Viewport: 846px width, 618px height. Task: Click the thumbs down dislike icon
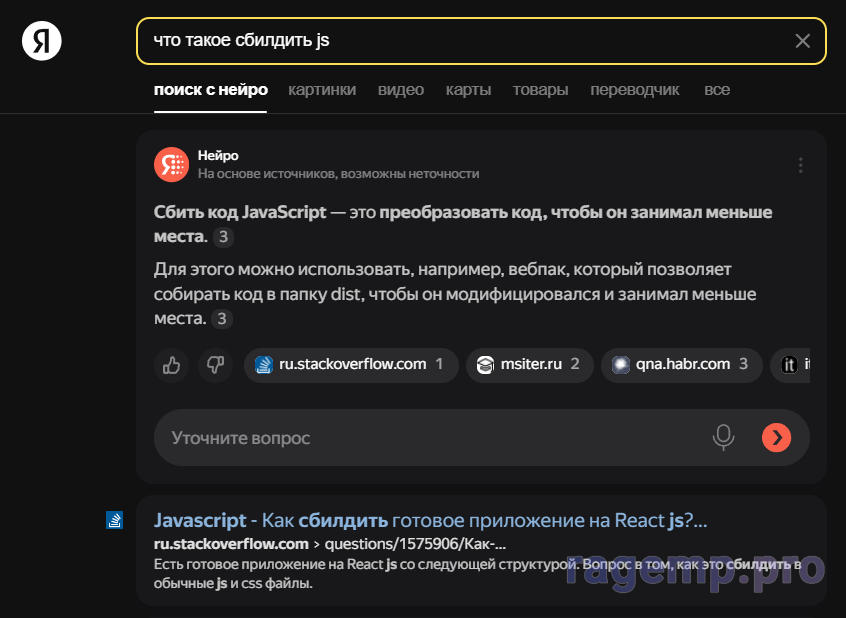tap(214, 365)
